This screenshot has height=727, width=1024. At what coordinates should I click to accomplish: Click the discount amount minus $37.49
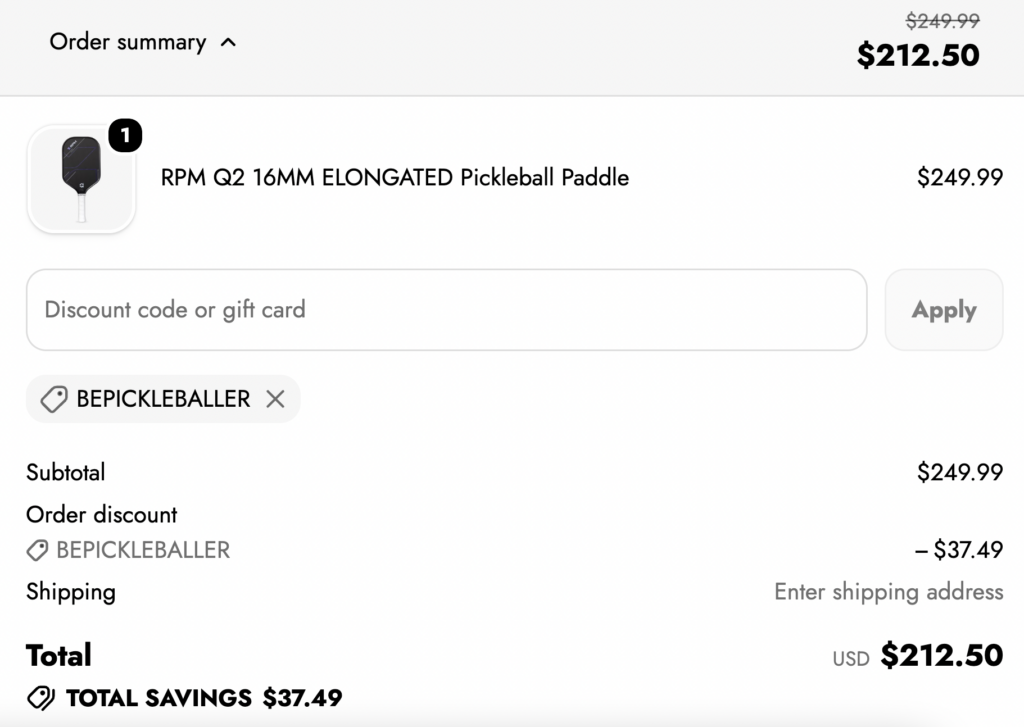pos(959,550)
